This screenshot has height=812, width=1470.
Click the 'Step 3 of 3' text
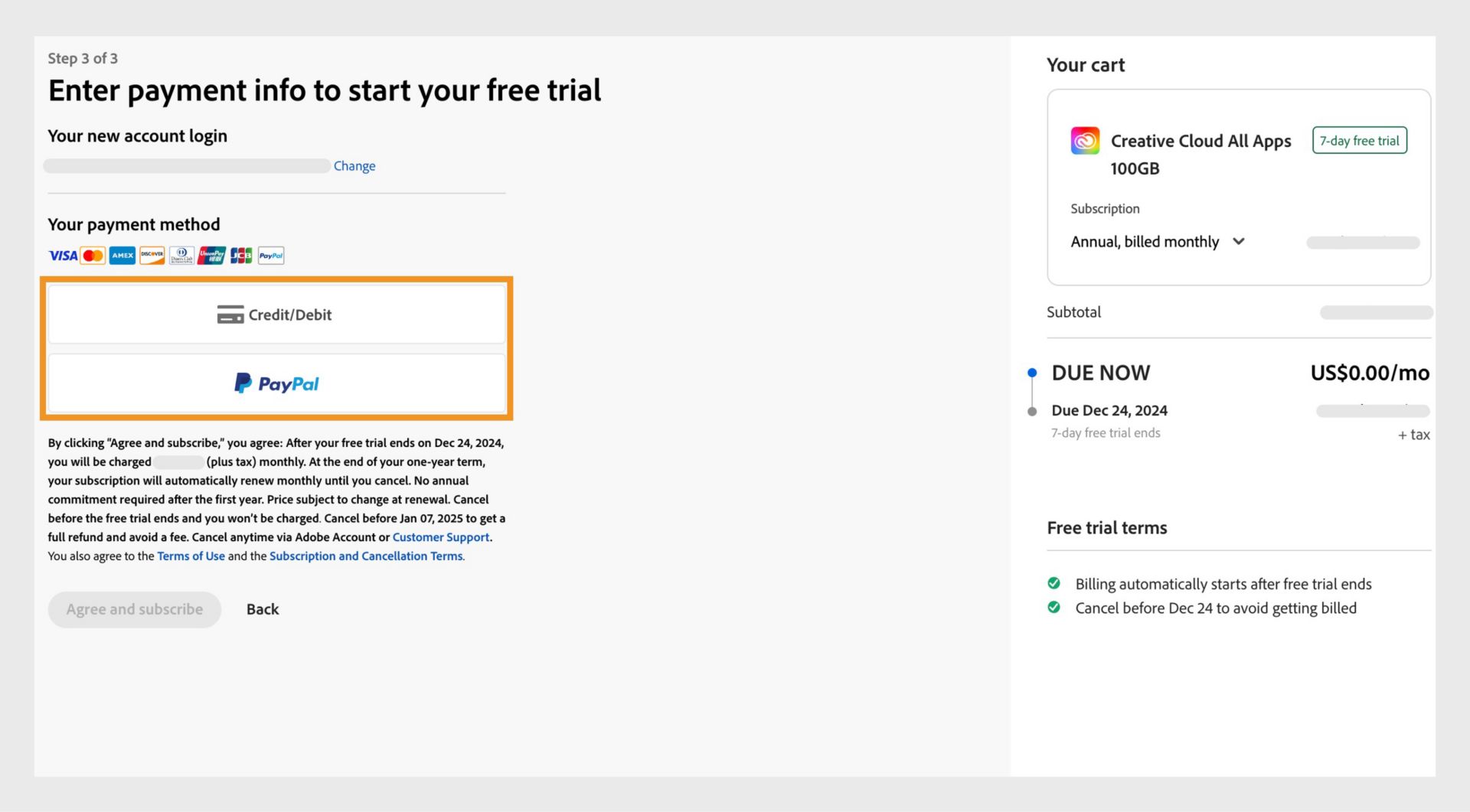(83, 58)
